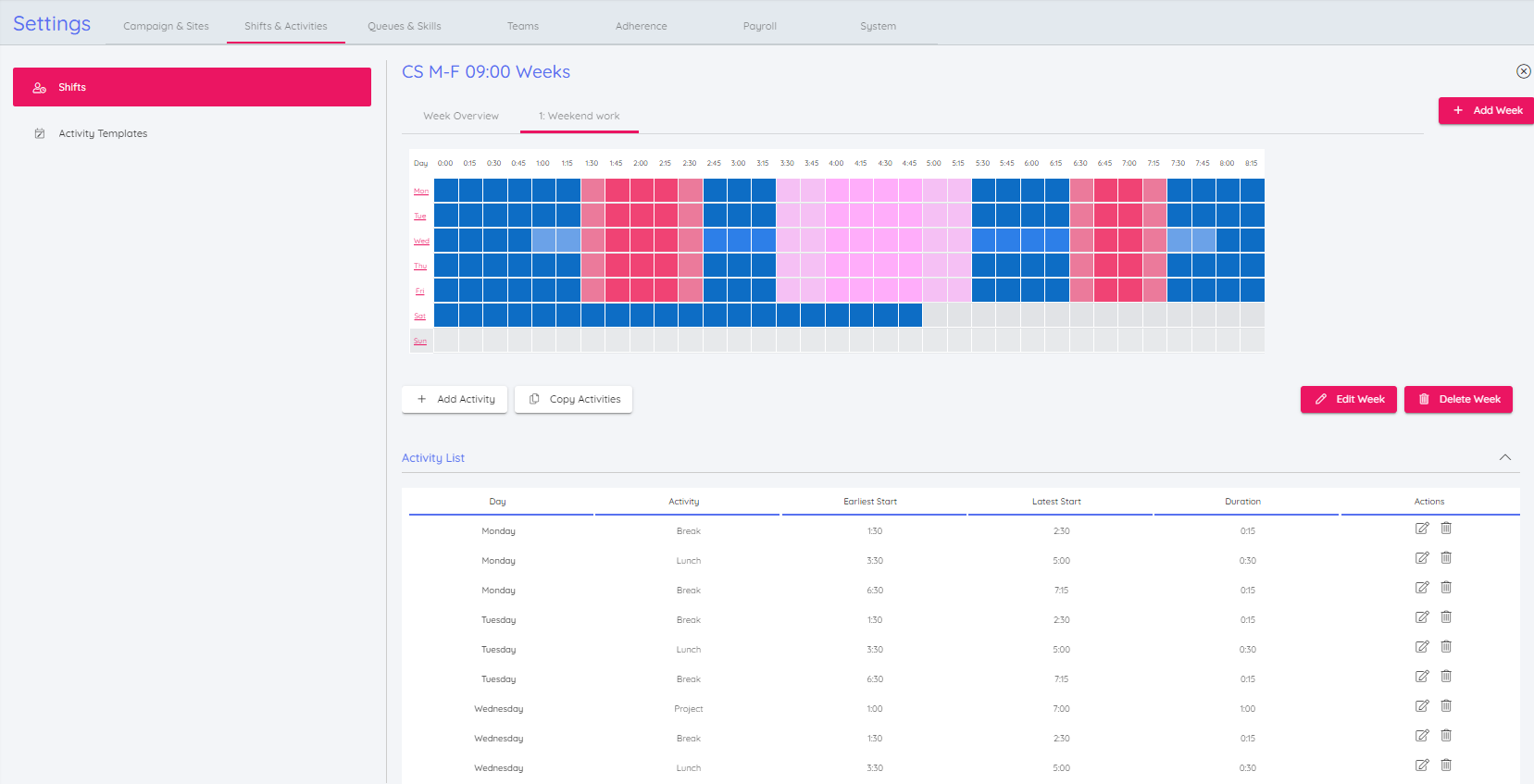
Task: Edit the Wednesday Project activity
Action: pos(1422,706)
